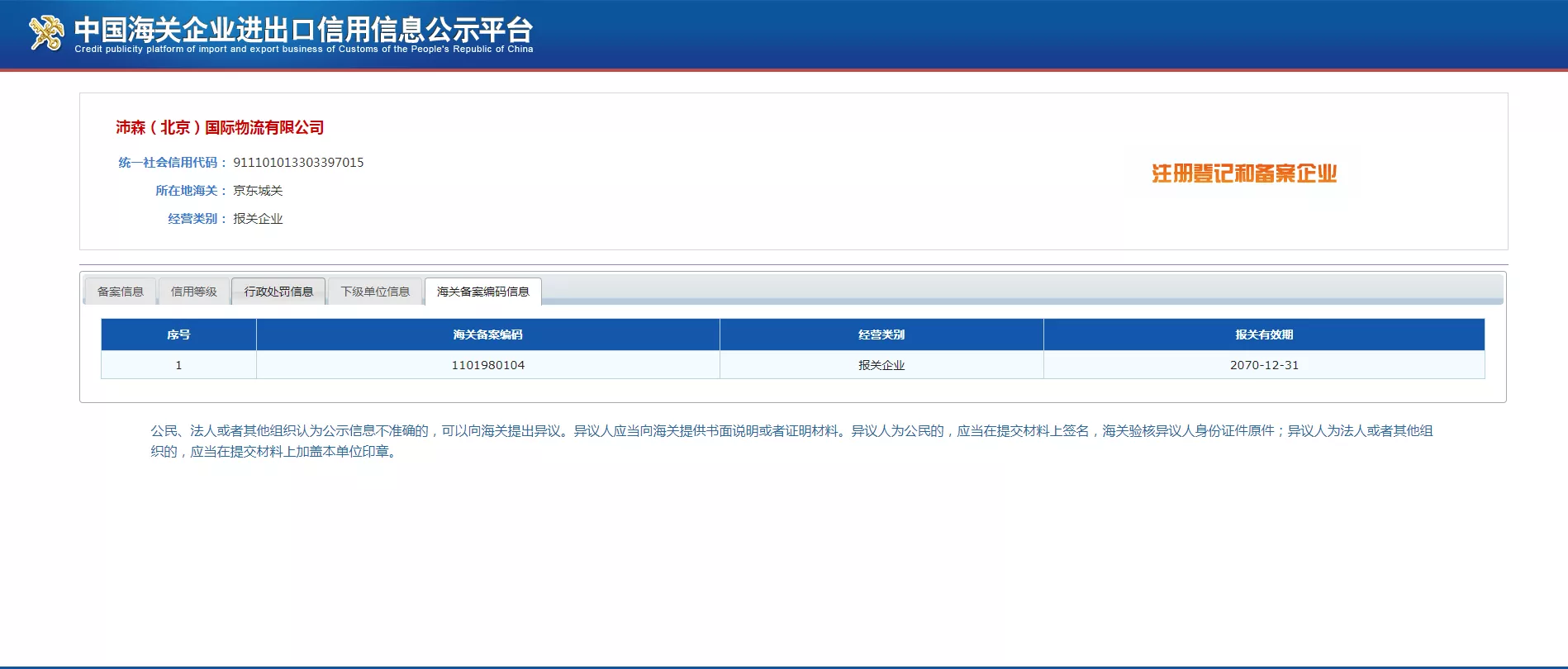Click the China Customs emblem logo
Image resolution: width=1568 pixels, height=669 pixels.
click(46, 33)
